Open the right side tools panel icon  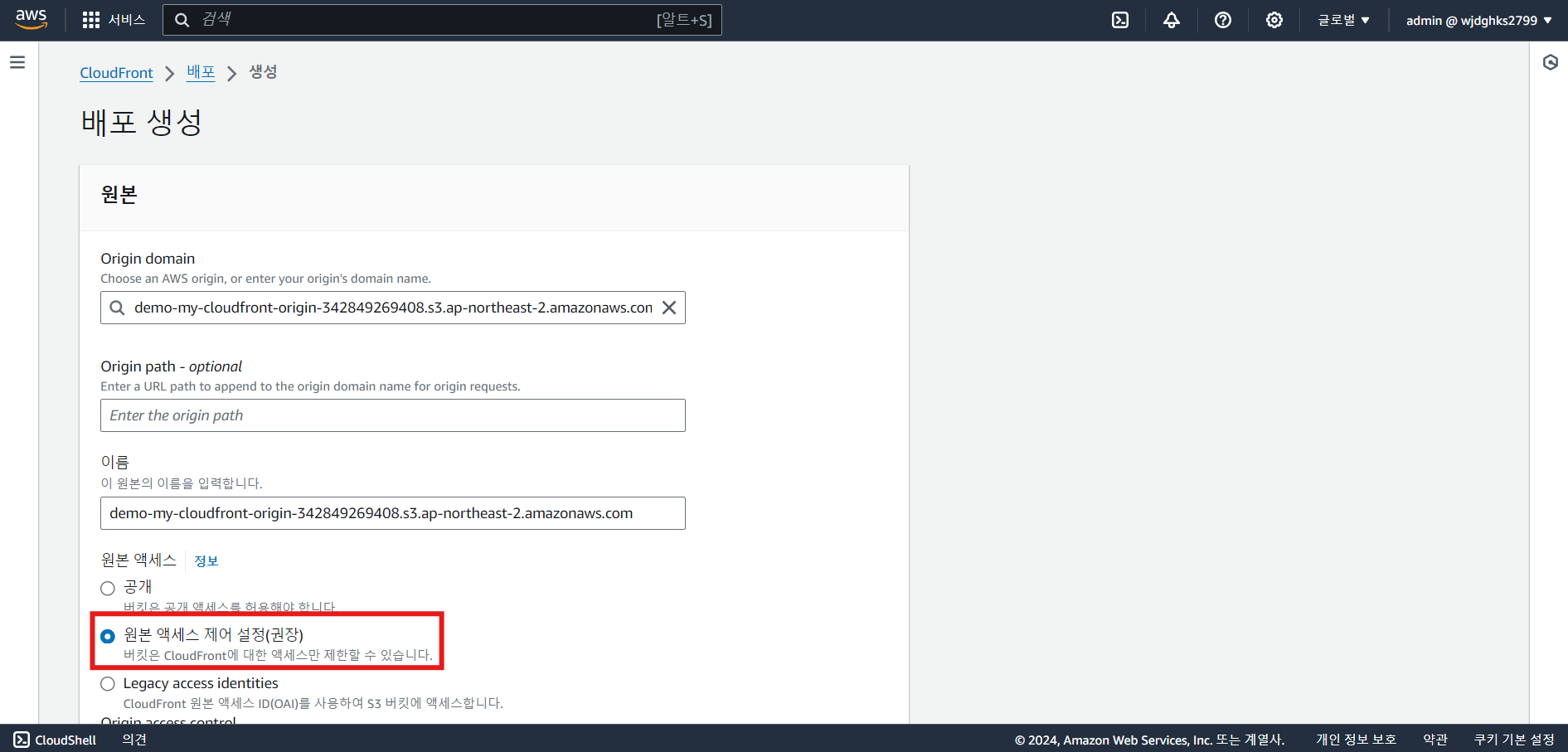[1550, 62]
